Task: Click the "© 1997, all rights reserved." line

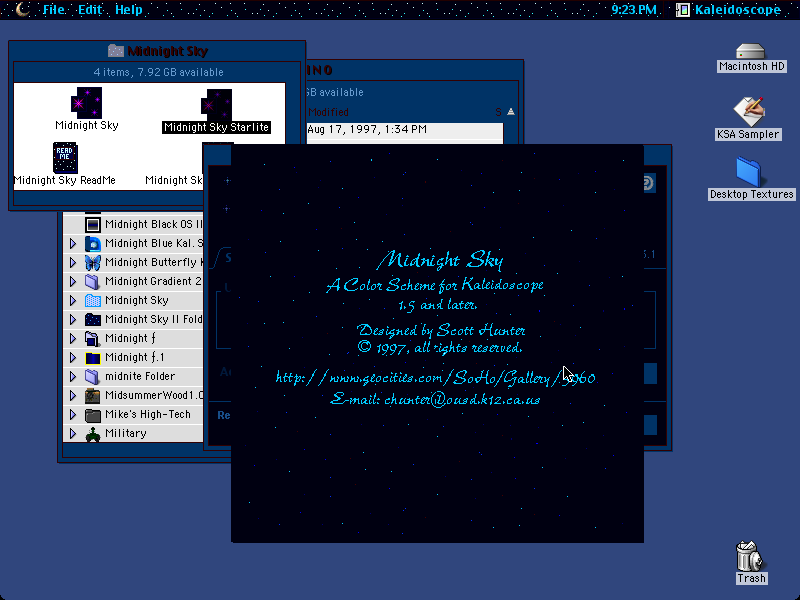Action: tap(440, 347)
